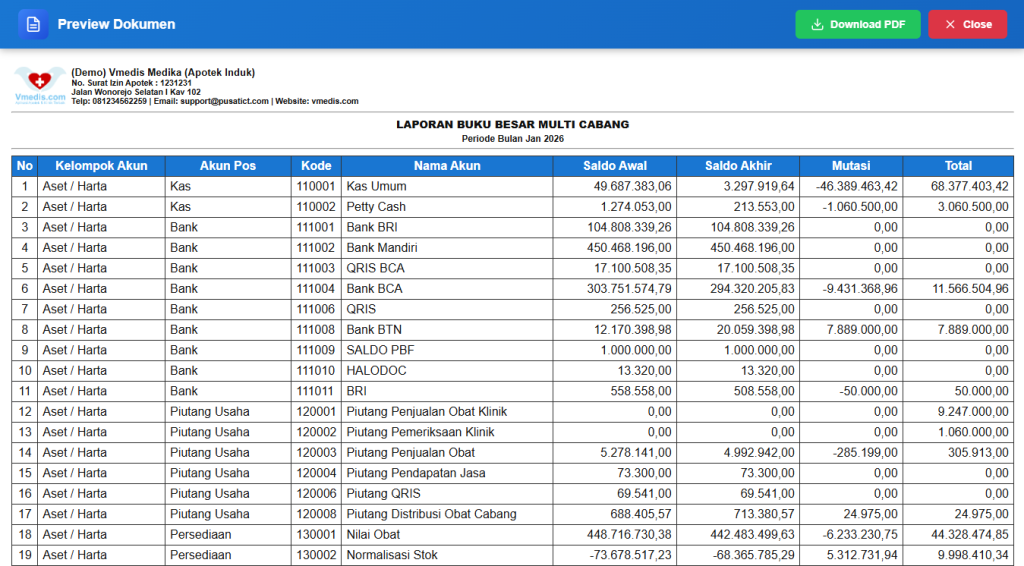Select the Kas Umum row name
The height and width of the screenshot is (566, 1024).
[376, 187]
